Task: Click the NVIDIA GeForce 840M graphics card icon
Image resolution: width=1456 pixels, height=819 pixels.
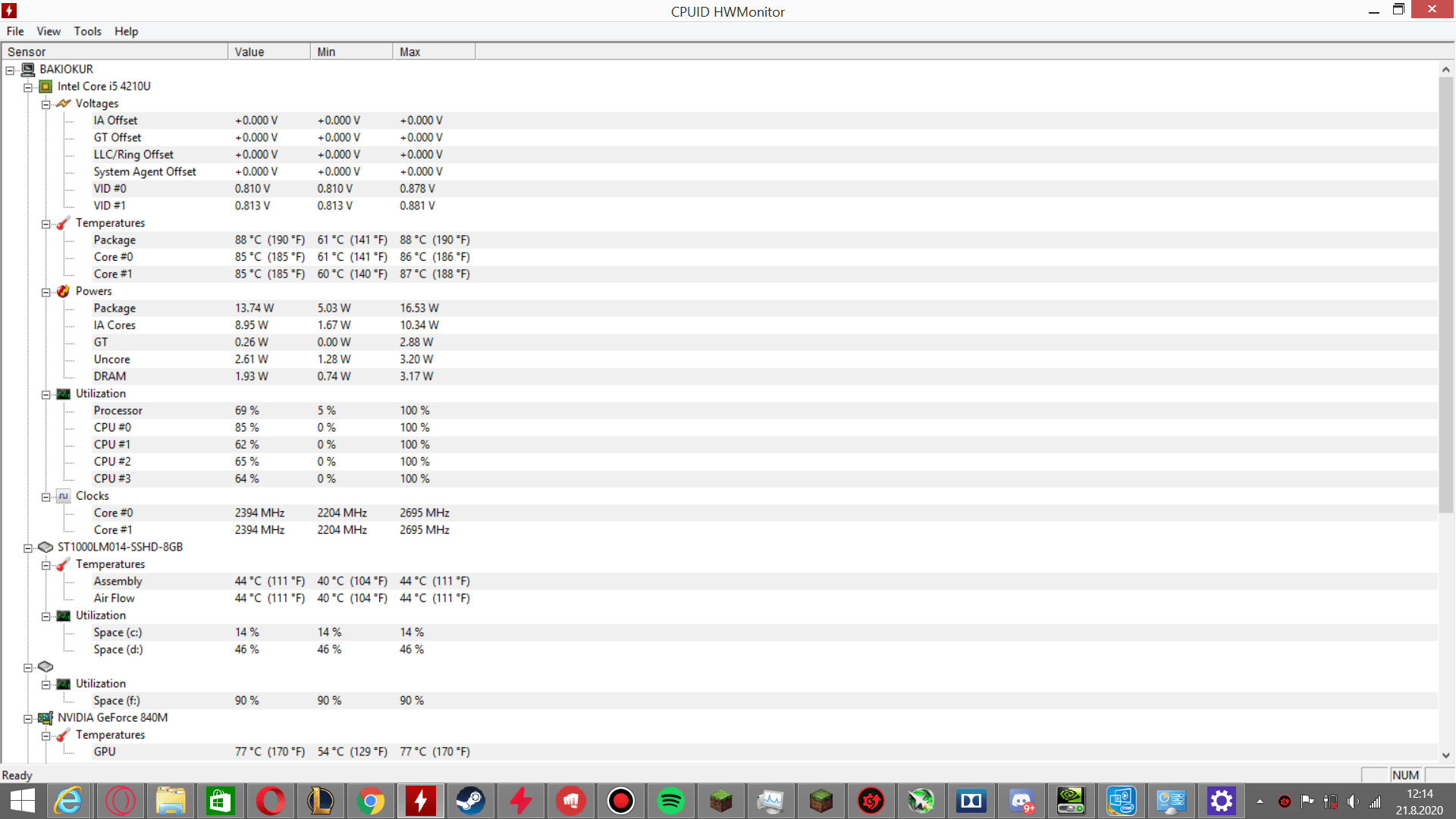Action: pos(45,717)
